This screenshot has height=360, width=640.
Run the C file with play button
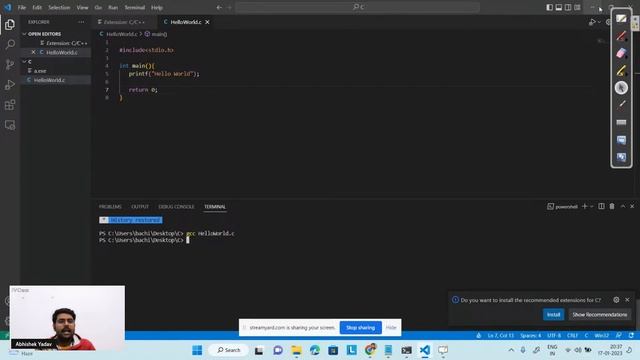pyautogui.click(x=592, y=22)
